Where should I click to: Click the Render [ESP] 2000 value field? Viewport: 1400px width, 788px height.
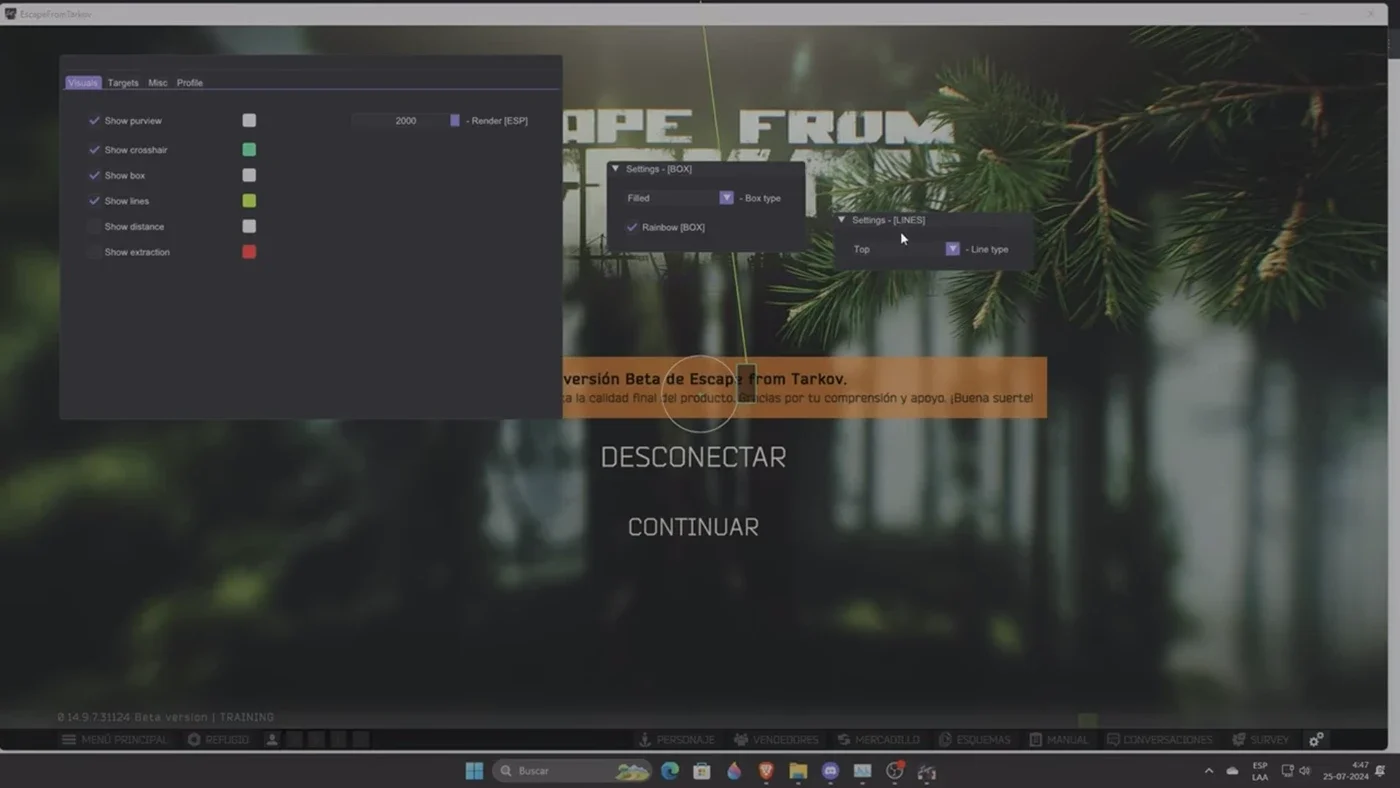tap(406, 120)
